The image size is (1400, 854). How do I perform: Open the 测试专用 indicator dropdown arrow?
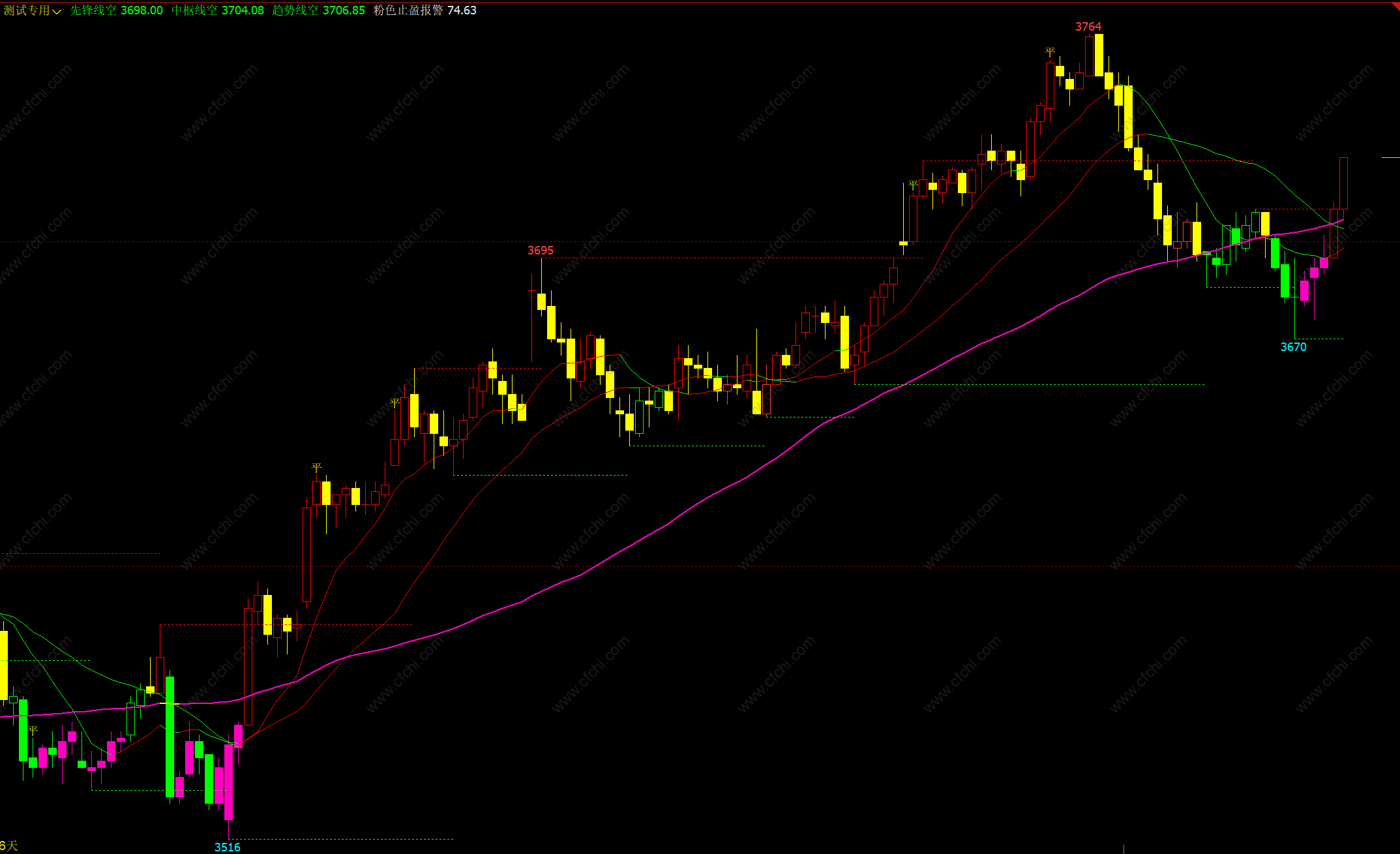57,11
